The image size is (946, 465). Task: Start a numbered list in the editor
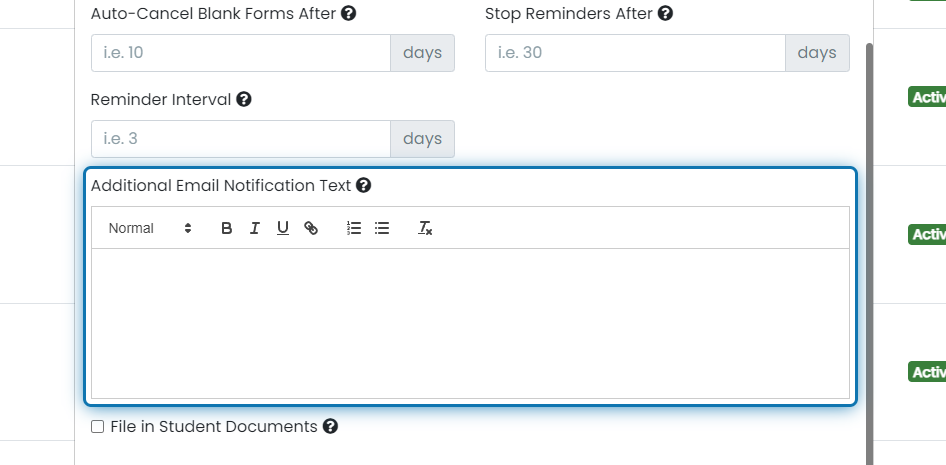354,228
